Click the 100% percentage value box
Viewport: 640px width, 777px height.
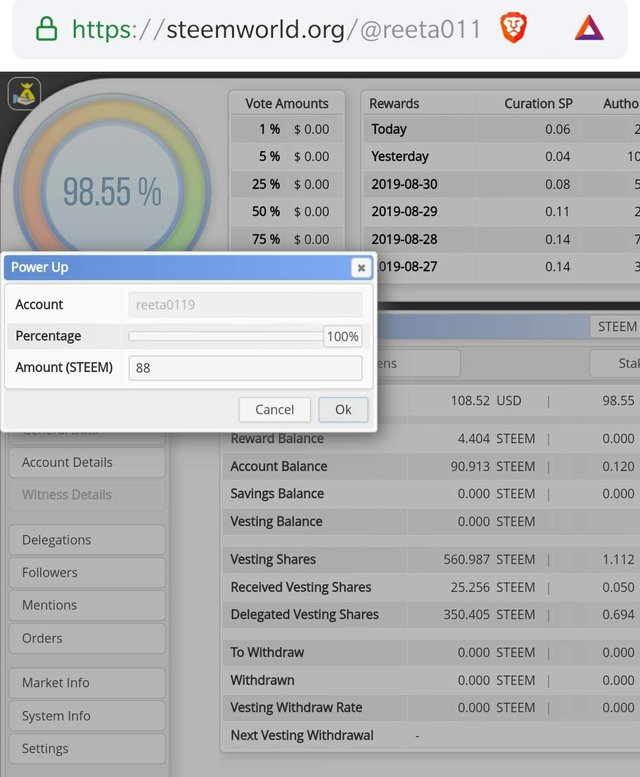click(342, 336)
